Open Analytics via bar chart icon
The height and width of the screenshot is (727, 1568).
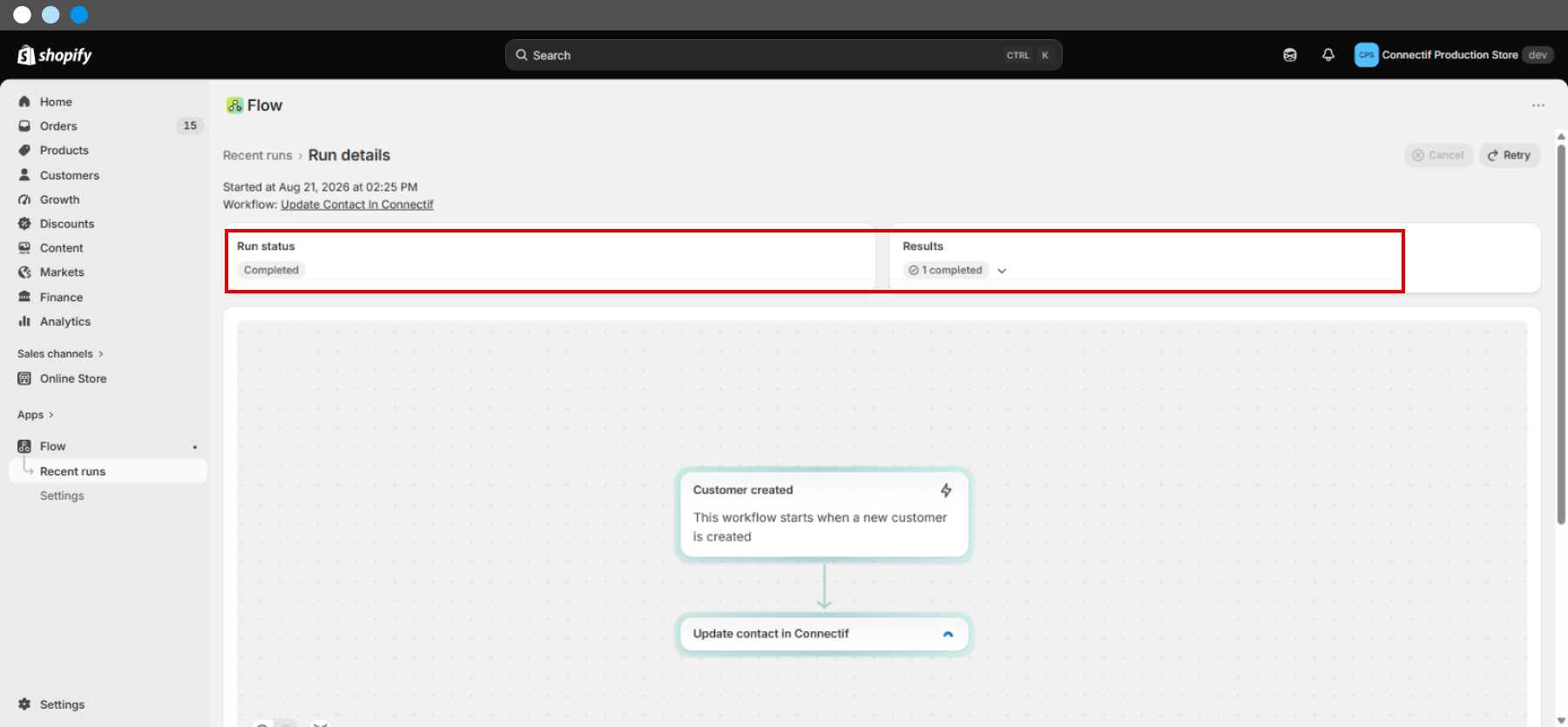[x=24, y=321]
